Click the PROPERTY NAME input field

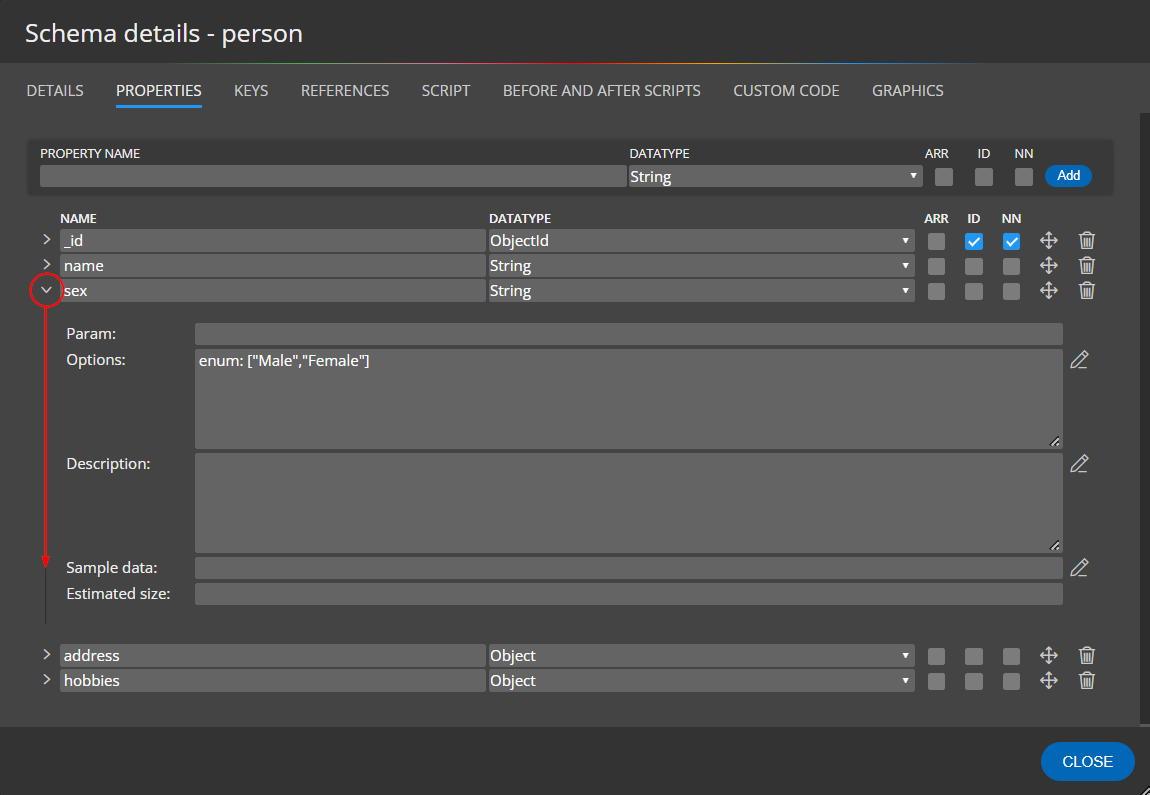point(333,177)
